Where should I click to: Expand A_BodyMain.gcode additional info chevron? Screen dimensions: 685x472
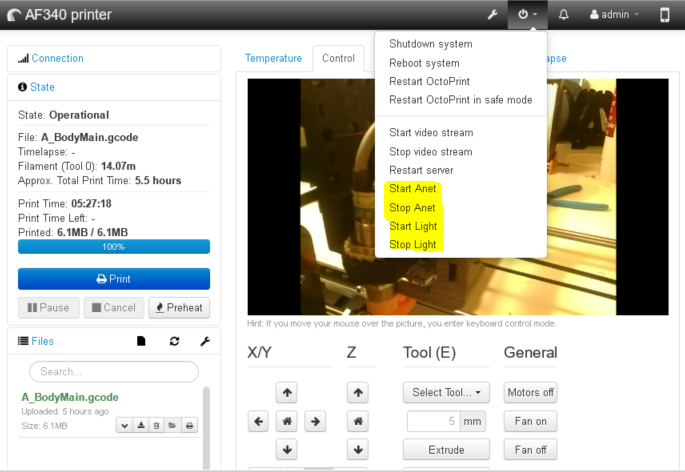[x=124, y=425]
